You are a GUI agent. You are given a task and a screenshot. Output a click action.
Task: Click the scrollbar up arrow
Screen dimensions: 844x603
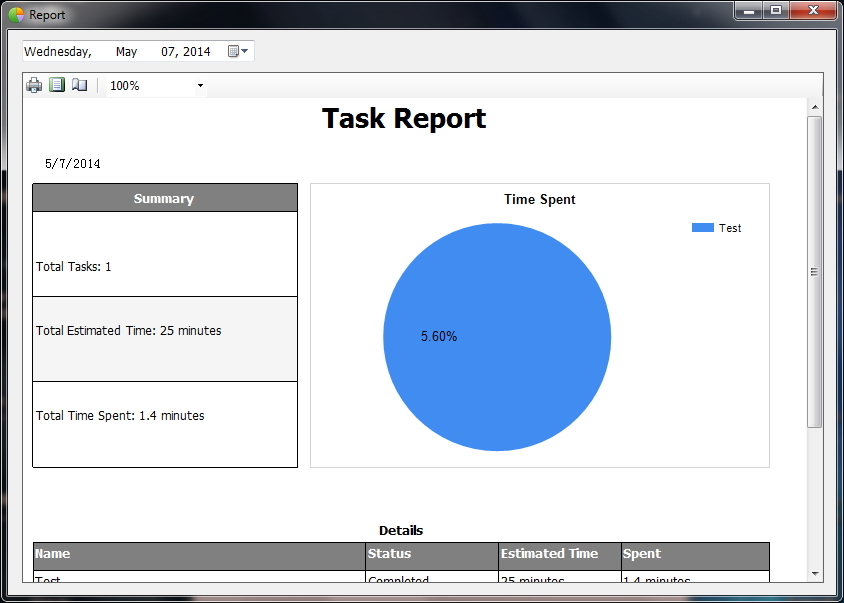815,107
